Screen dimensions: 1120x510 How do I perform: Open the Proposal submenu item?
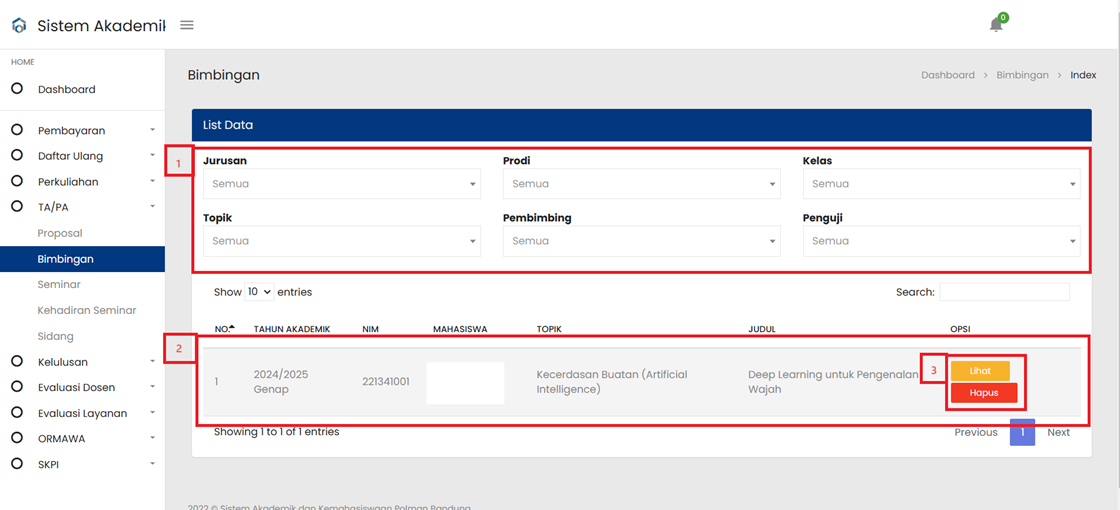(60, 233)
